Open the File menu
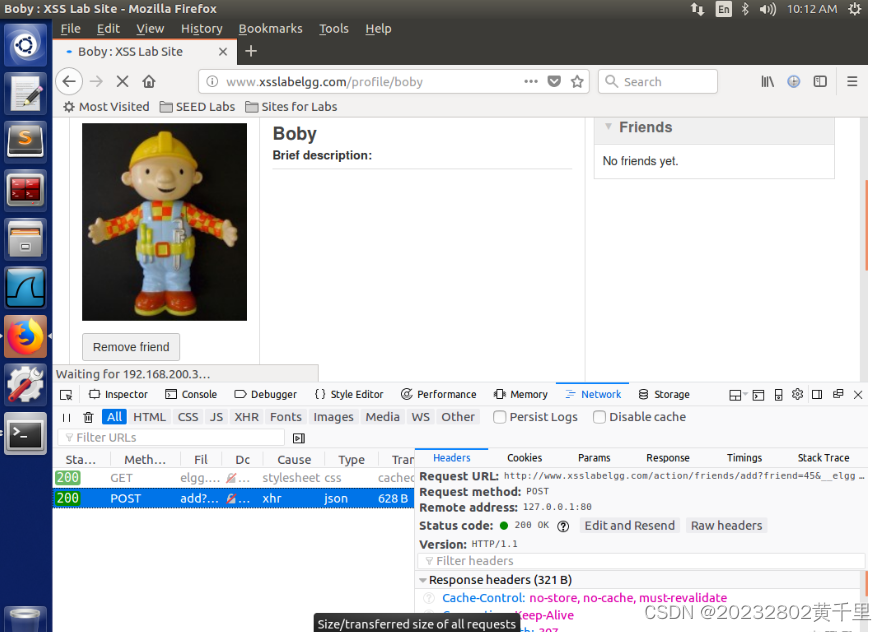This screenshot has height=632, width=887. (71, 28)
